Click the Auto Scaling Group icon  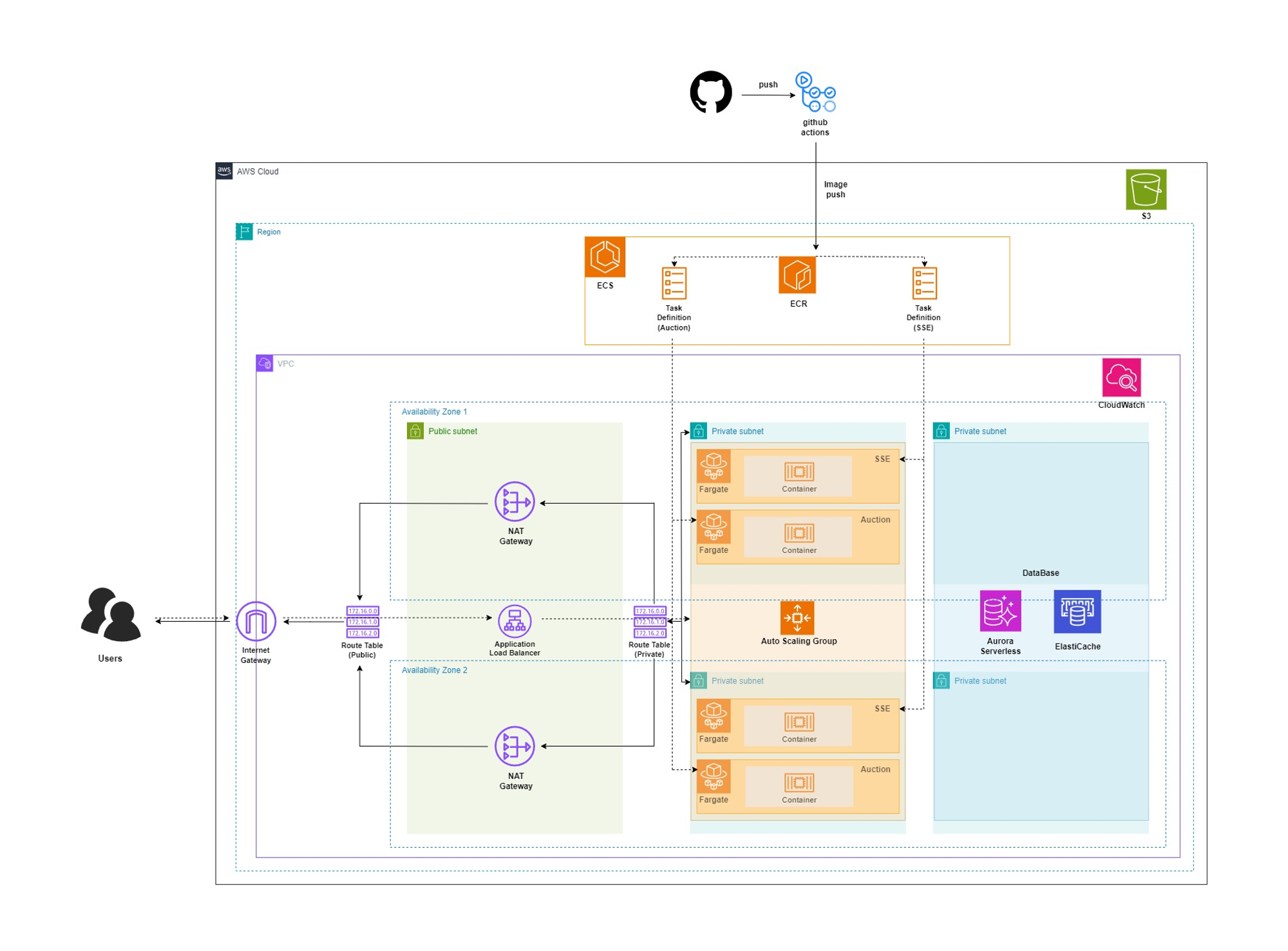pyautogui.click(x=797, y=618)
